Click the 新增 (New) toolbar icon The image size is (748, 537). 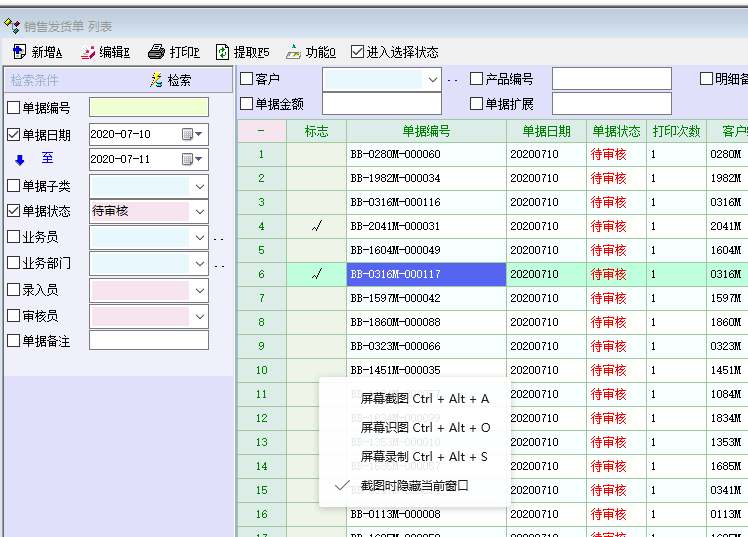(20, 52)
